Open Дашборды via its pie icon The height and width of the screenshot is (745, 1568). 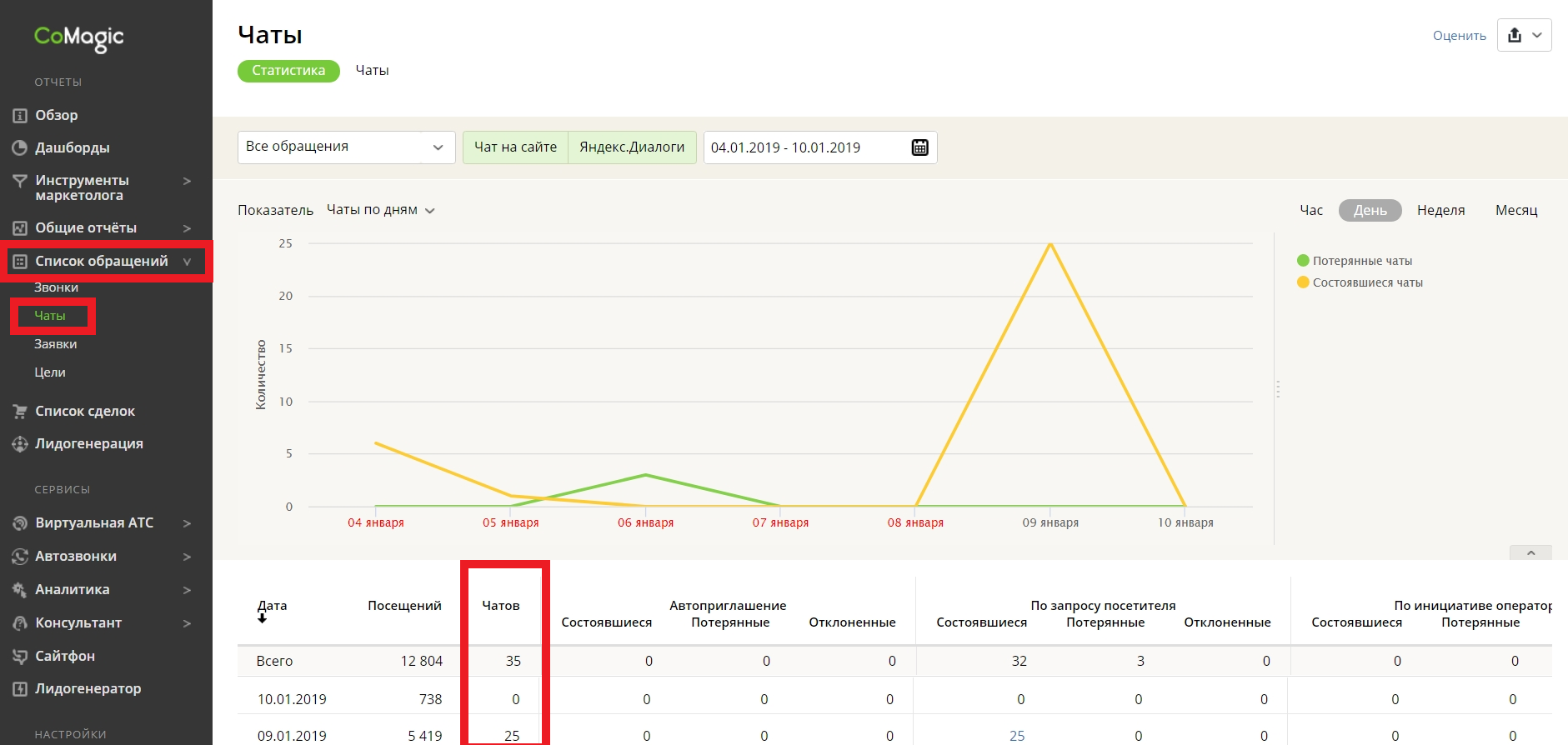(20, 148)
